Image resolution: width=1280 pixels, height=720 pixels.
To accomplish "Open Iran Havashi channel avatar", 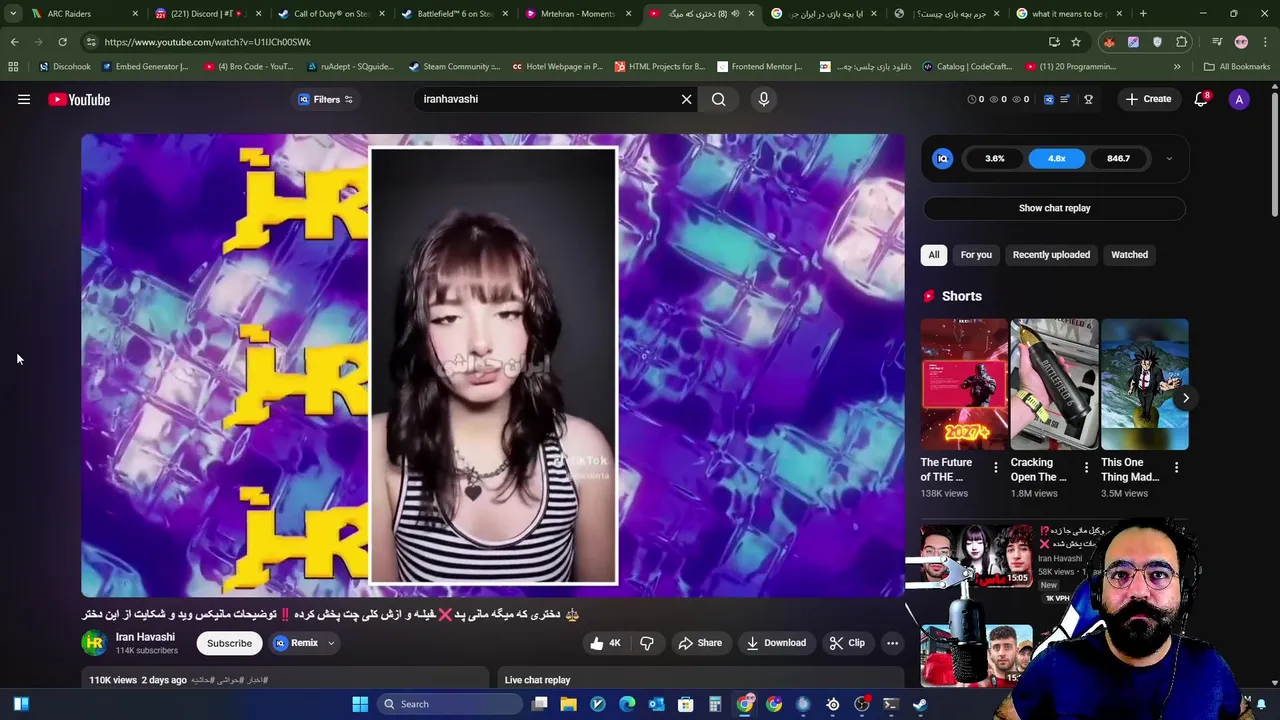I will [94, 643].
